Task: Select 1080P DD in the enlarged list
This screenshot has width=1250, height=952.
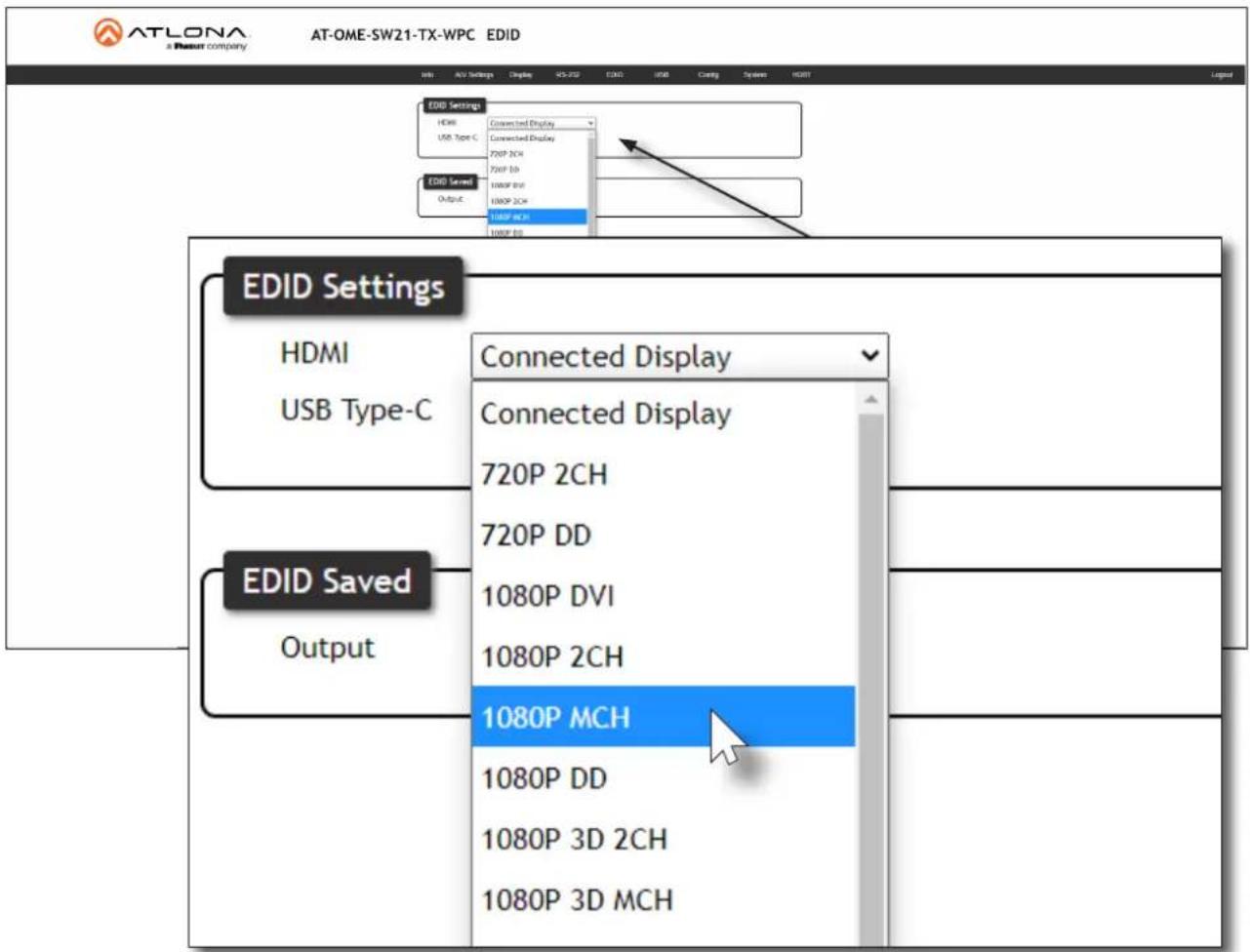Action: (664, 777)
